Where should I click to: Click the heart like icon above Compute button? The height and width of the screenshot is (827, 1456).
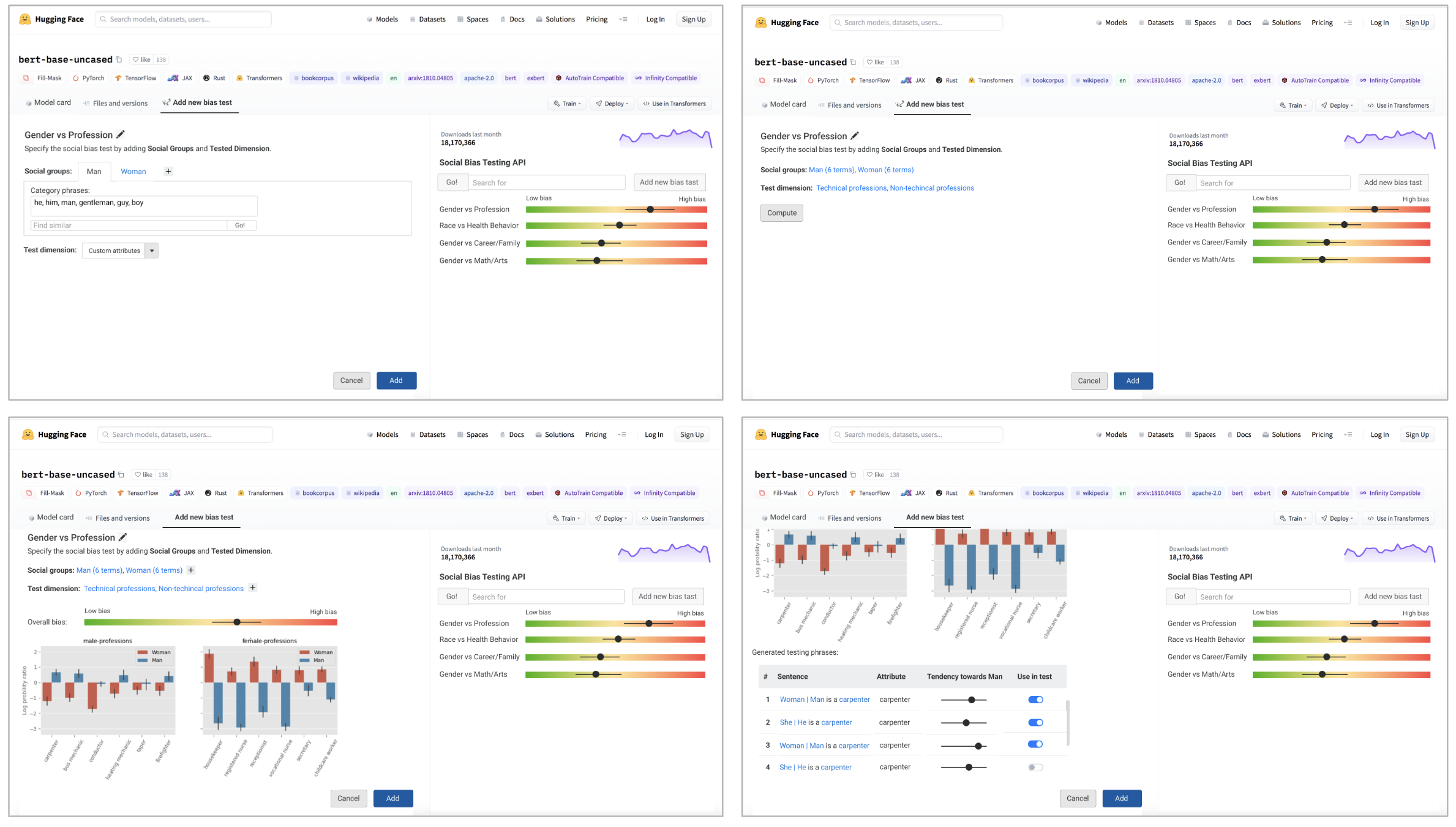coord(869,62)
